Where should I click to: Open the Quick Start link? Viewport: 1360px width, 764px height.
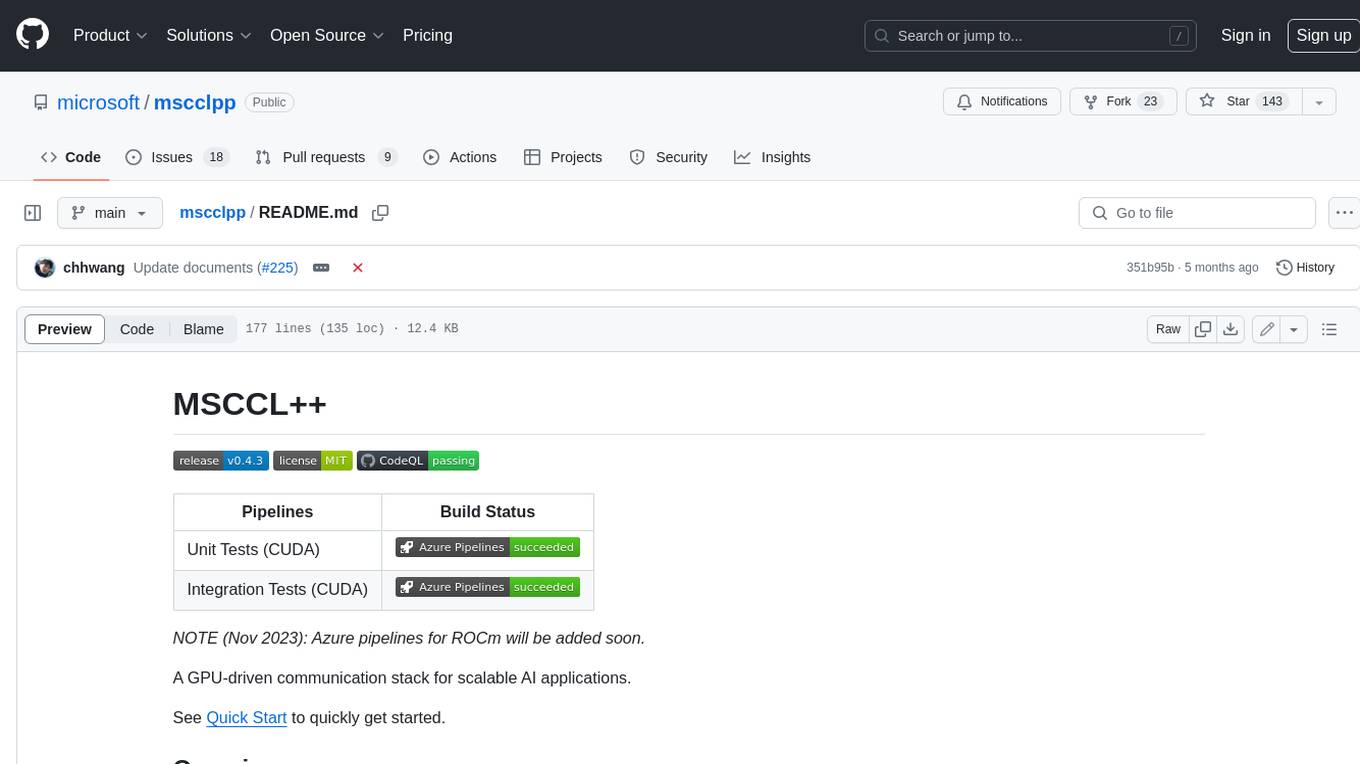tap(246, 718)
